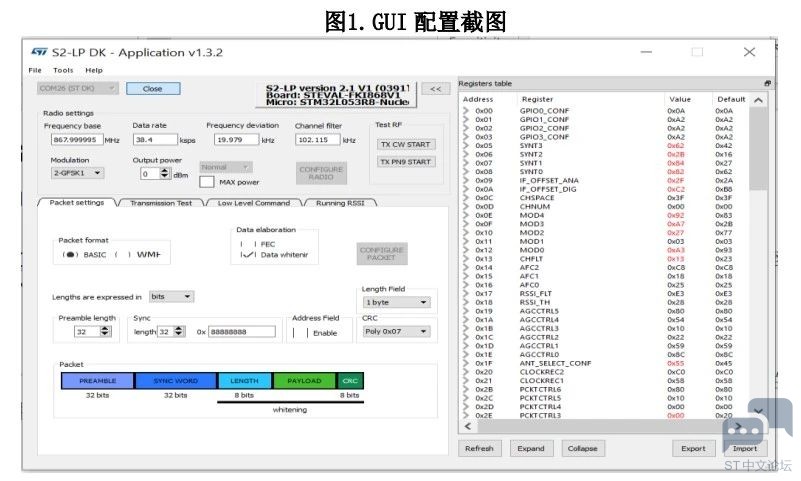This screenshot has height=481, width=801.
Task: Select the BASIC packet format radio
Action: coord(70,254)
